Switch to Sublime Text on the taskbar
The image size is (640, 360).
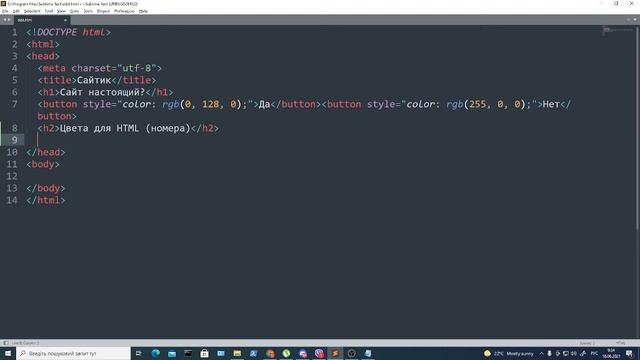[335, 353]
